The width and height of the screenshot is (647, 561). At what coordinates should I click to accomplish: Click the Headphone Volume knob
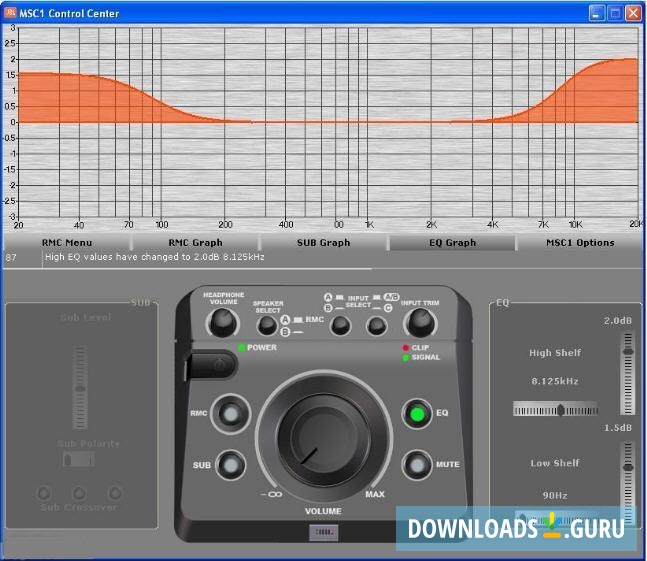point(223,322)
